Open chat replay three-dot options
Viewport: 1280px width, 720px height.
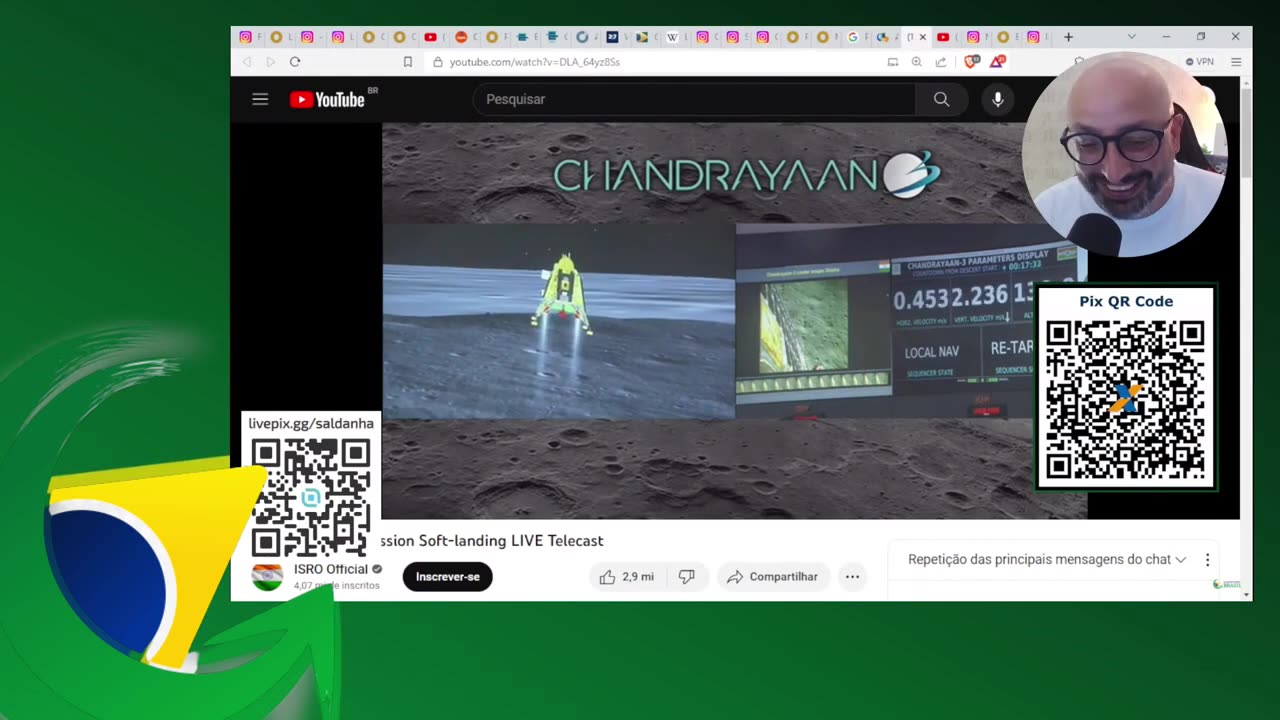pyautogui.click(x=1207, y=560)
